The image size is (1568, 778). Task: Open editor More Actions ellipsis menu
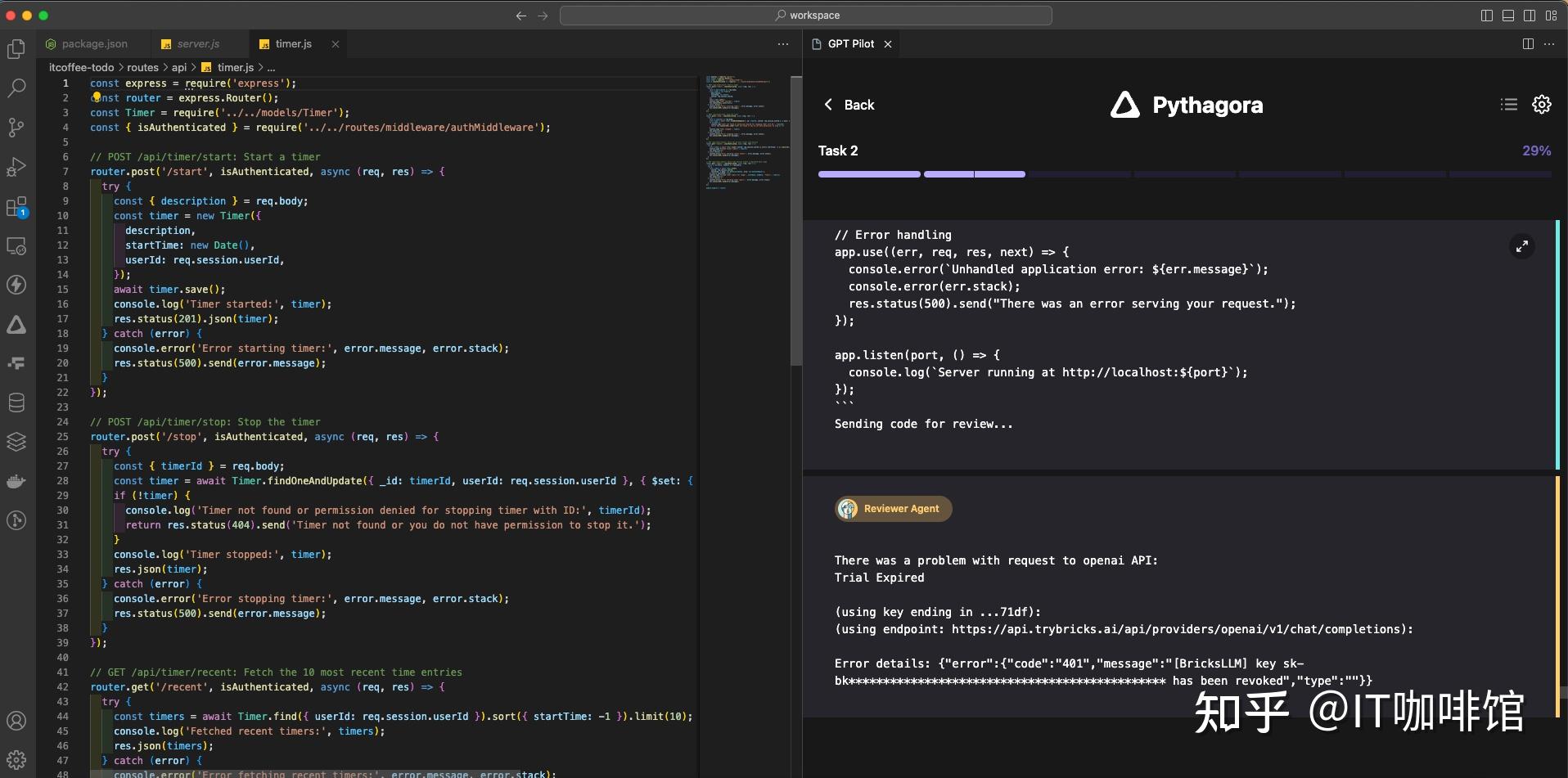click(x=782, y=44)
